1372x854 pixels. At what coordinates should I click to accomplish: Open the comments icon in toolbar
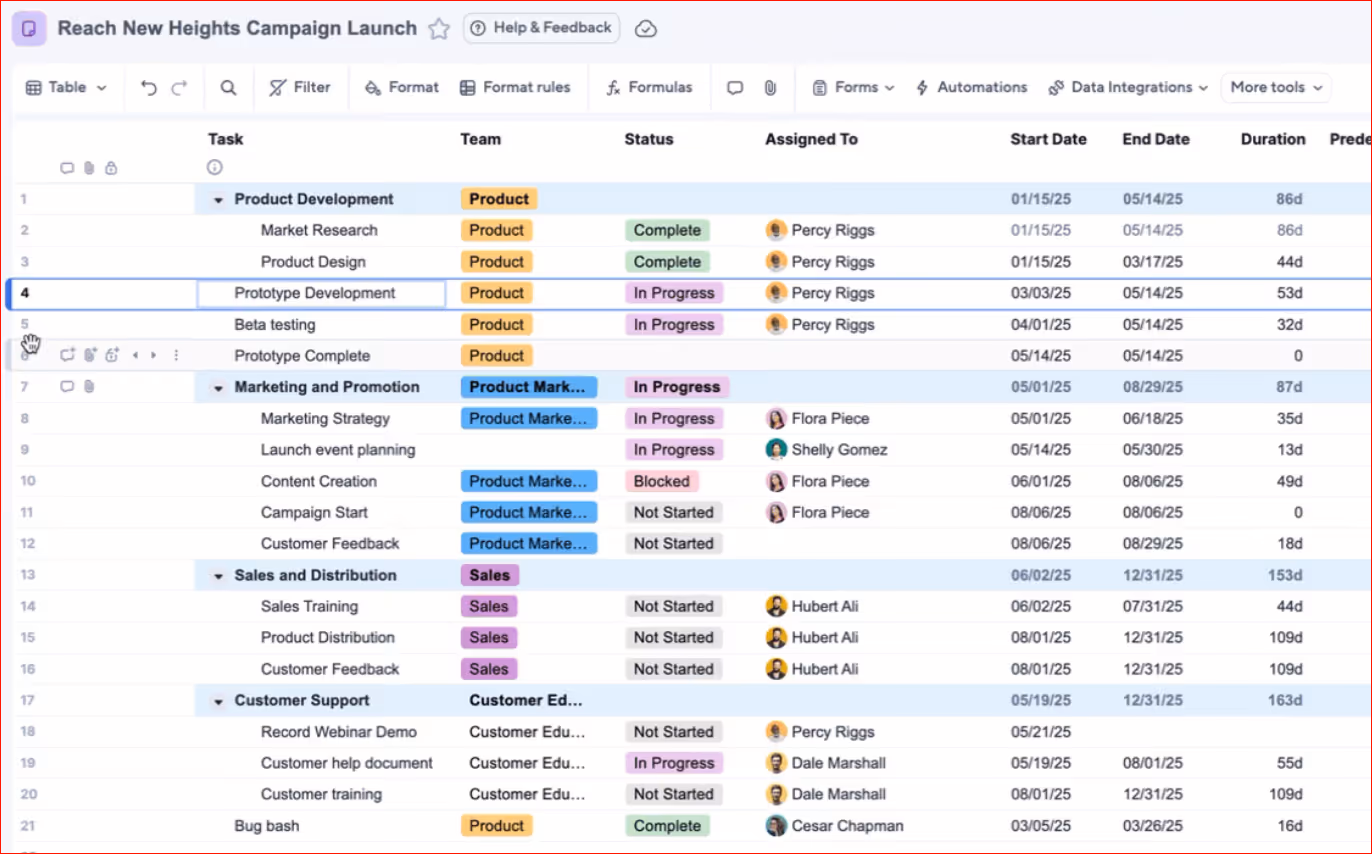pyautogui.click(x=735, y=88)
